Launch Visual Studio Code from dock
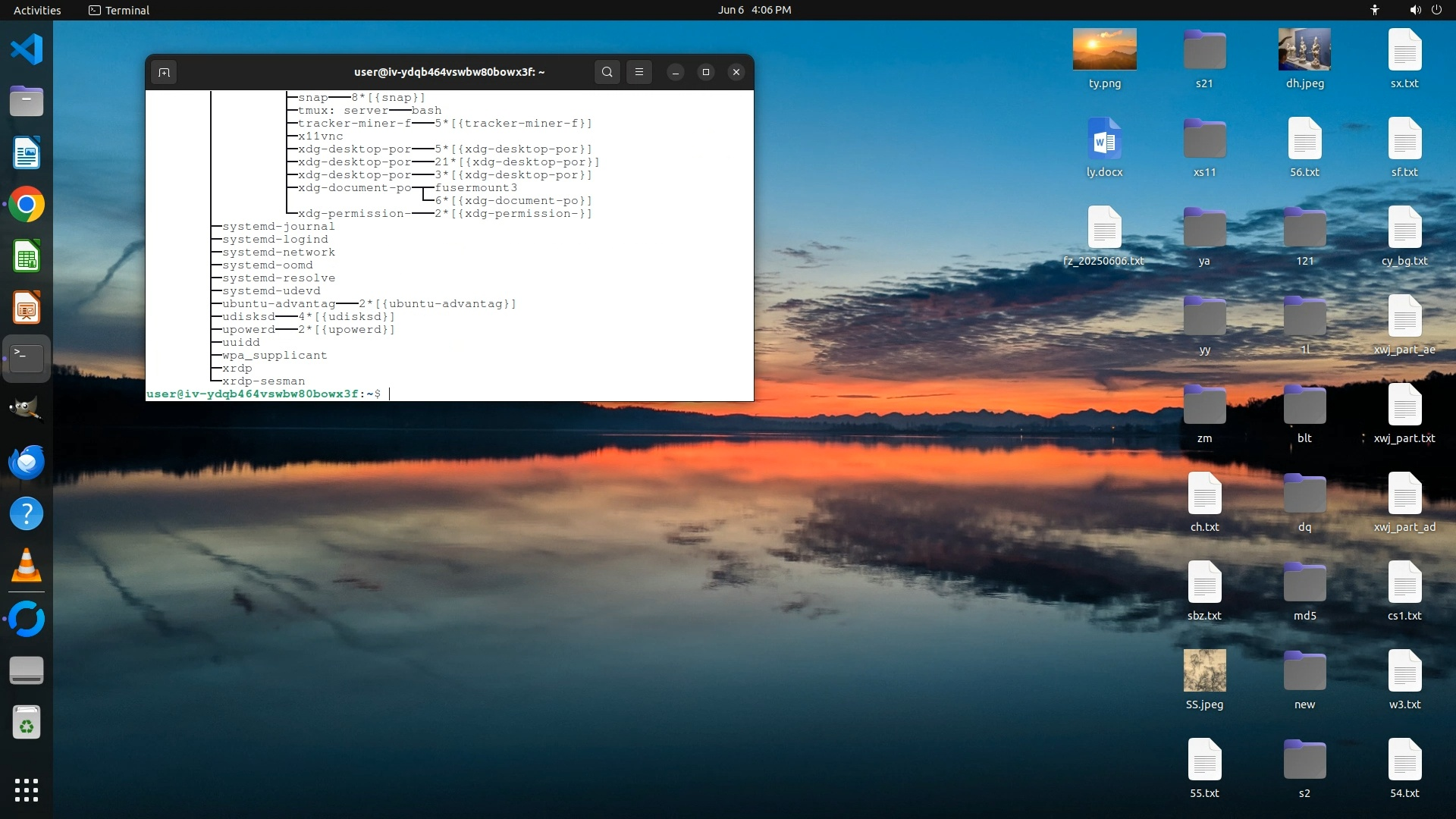The width and height of the screenshot is (1456, 819). 27,50
